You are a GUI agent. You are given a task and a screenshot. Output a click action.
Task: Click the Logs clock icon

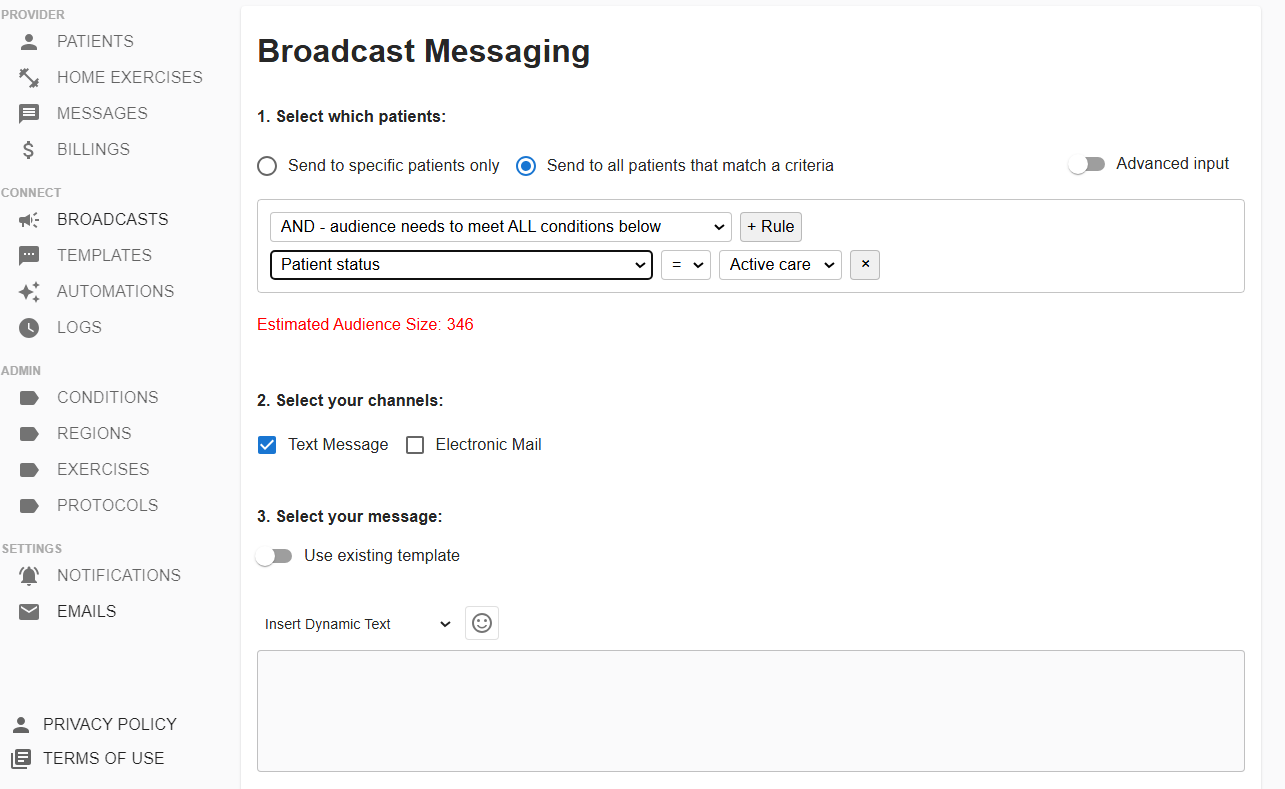coord(29,328)
